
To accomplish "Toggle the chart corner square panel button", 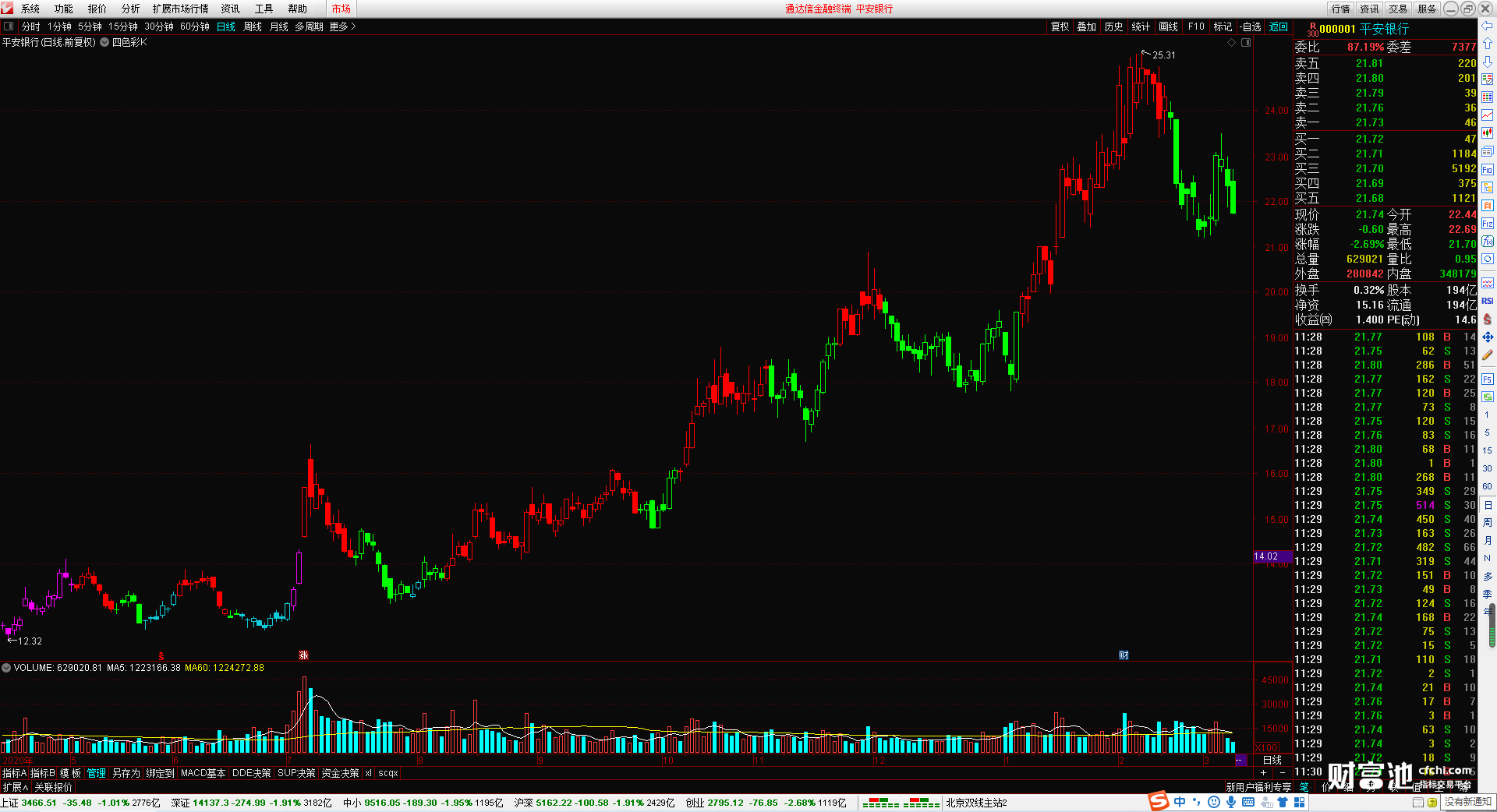I will [1246, 42].
